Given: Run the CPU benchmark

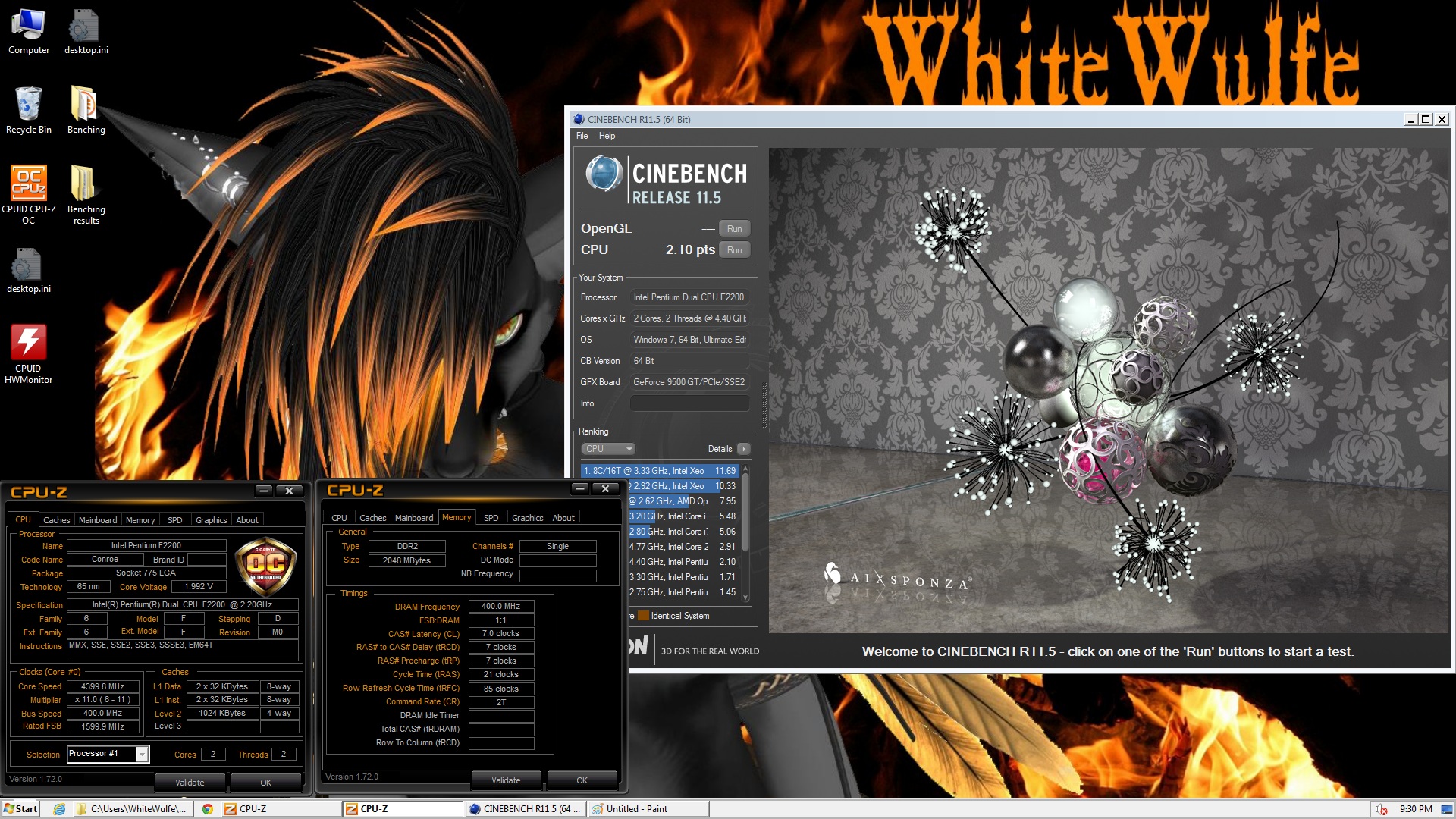Looking at the screenshot, I should coord(734,250).
